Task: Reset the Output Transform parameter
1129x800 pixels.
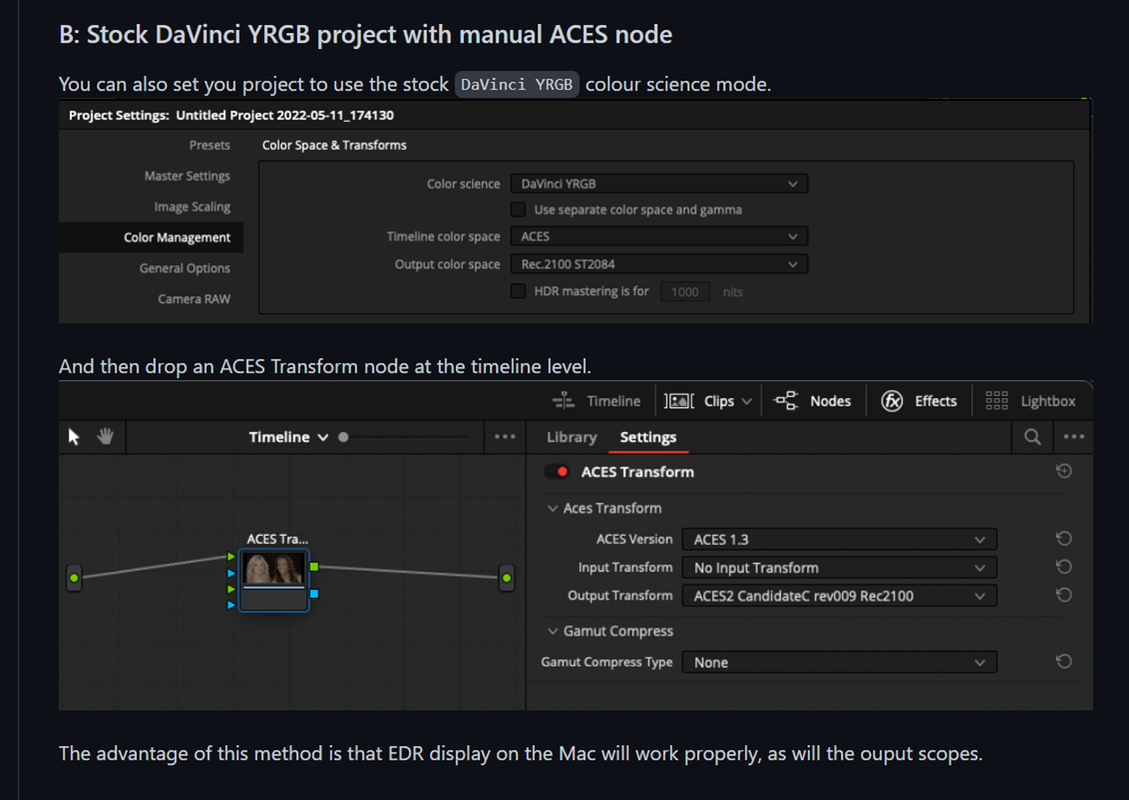Action: click(1063, 595)
